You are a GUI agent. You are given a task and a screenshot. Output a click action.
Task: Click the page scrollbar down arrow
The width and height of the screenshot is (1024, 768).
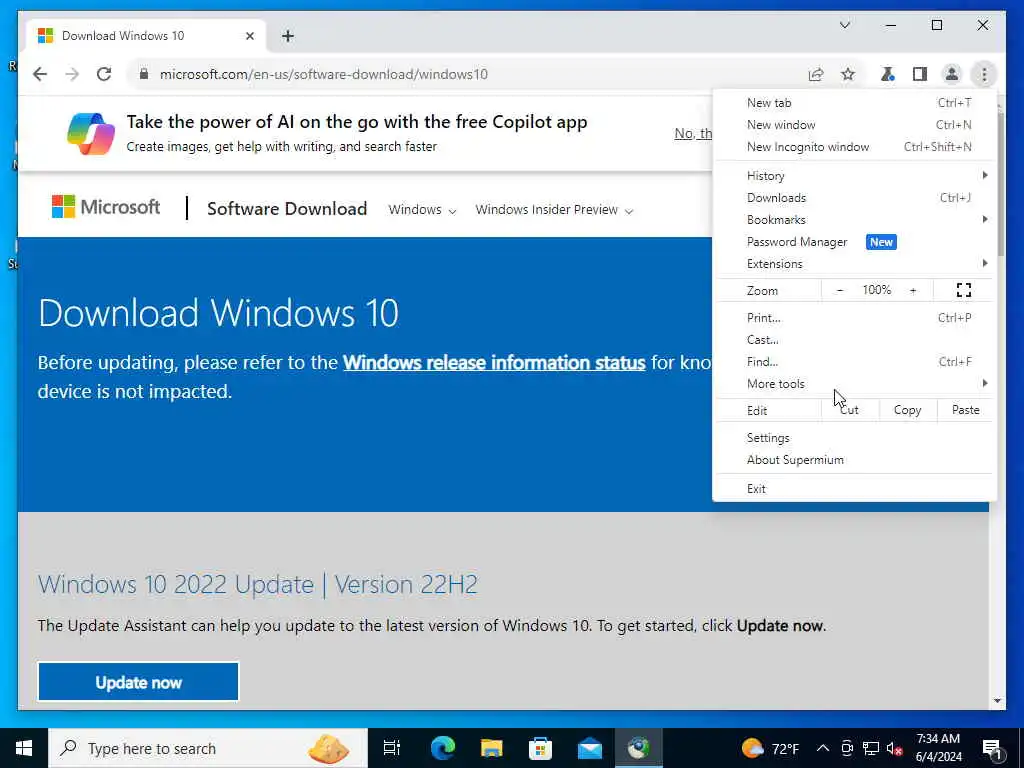997,701
